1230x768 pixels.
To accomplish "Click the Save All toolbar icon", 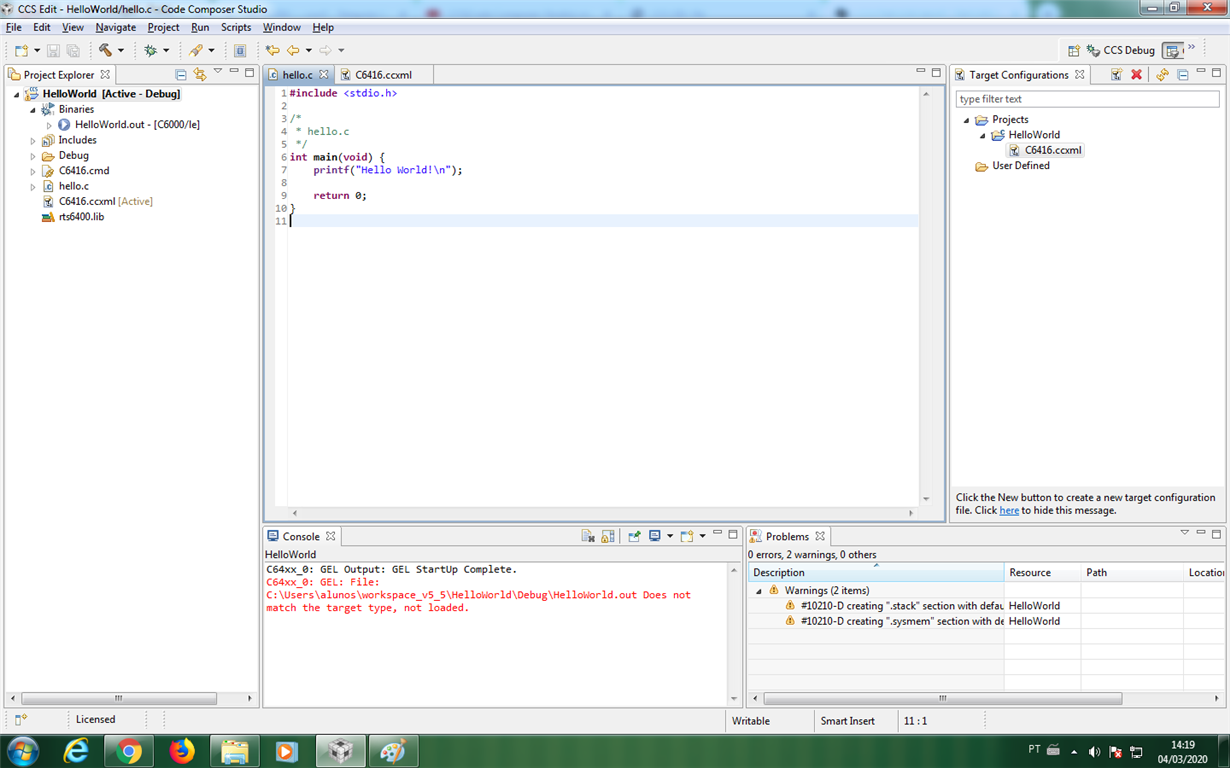I will [73, 50].
